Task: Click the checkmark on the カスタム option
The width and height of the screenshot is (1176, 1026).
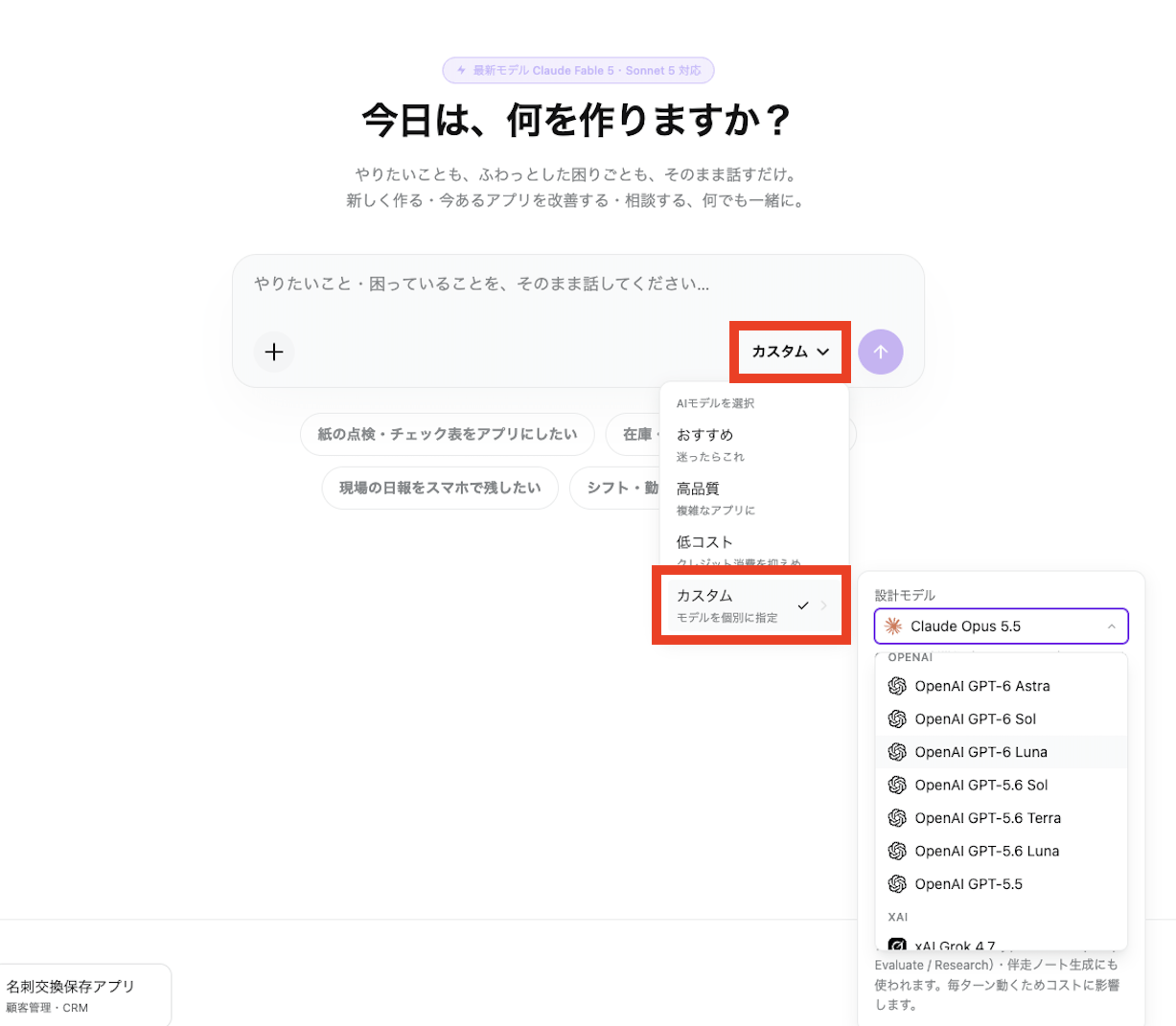Action: (803, 605)
